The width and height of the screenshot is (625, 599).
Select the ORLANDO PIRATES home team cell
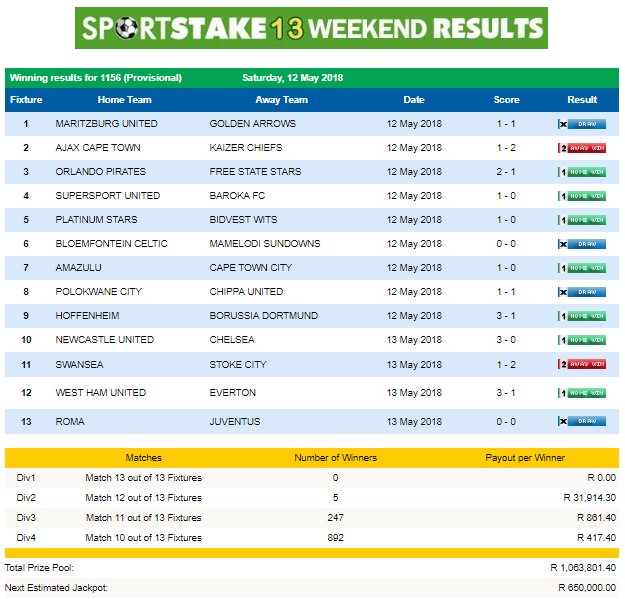100,172
